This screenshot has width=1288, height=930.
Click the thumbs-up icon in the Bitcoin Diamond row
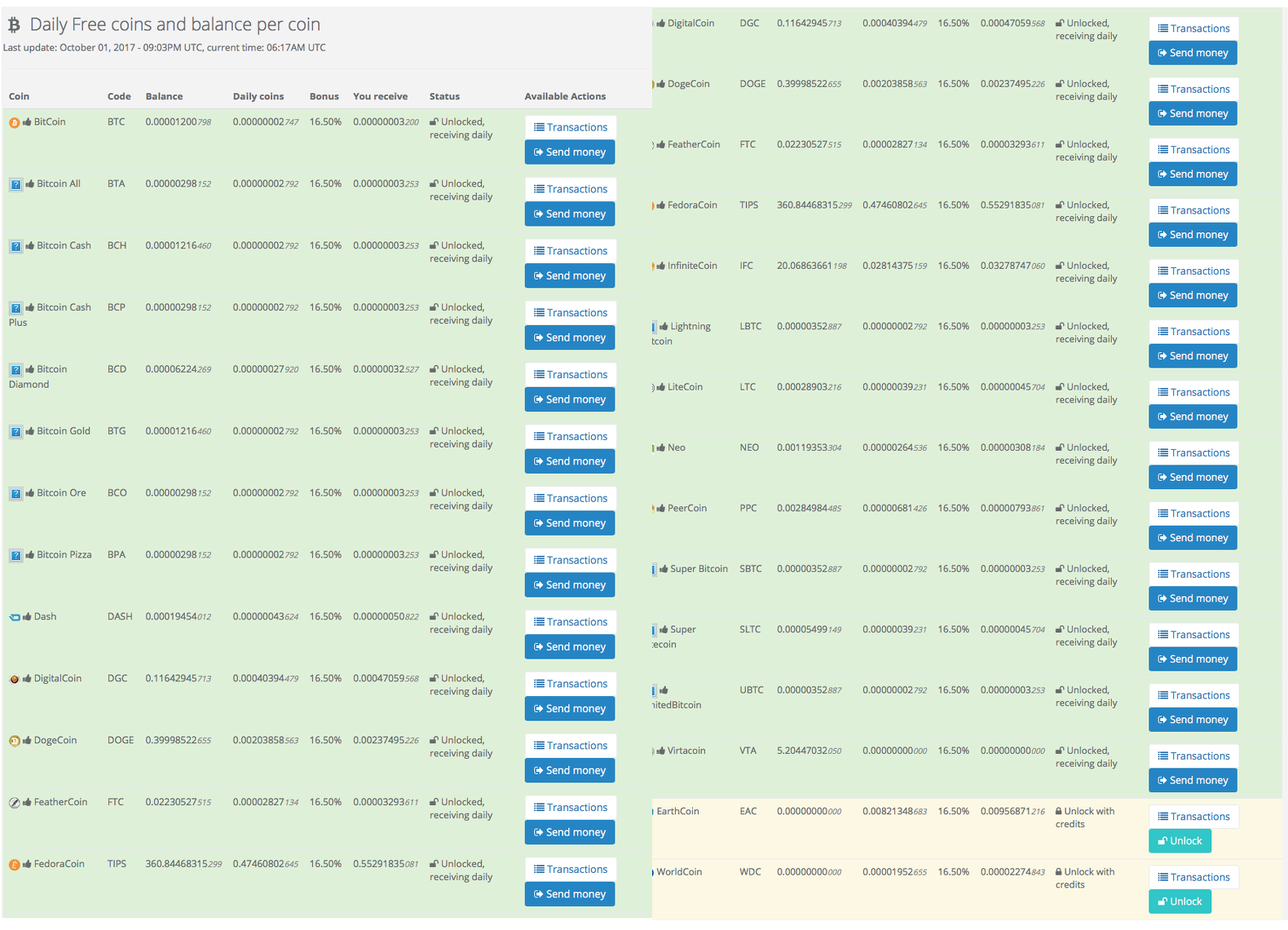(29, 370)
